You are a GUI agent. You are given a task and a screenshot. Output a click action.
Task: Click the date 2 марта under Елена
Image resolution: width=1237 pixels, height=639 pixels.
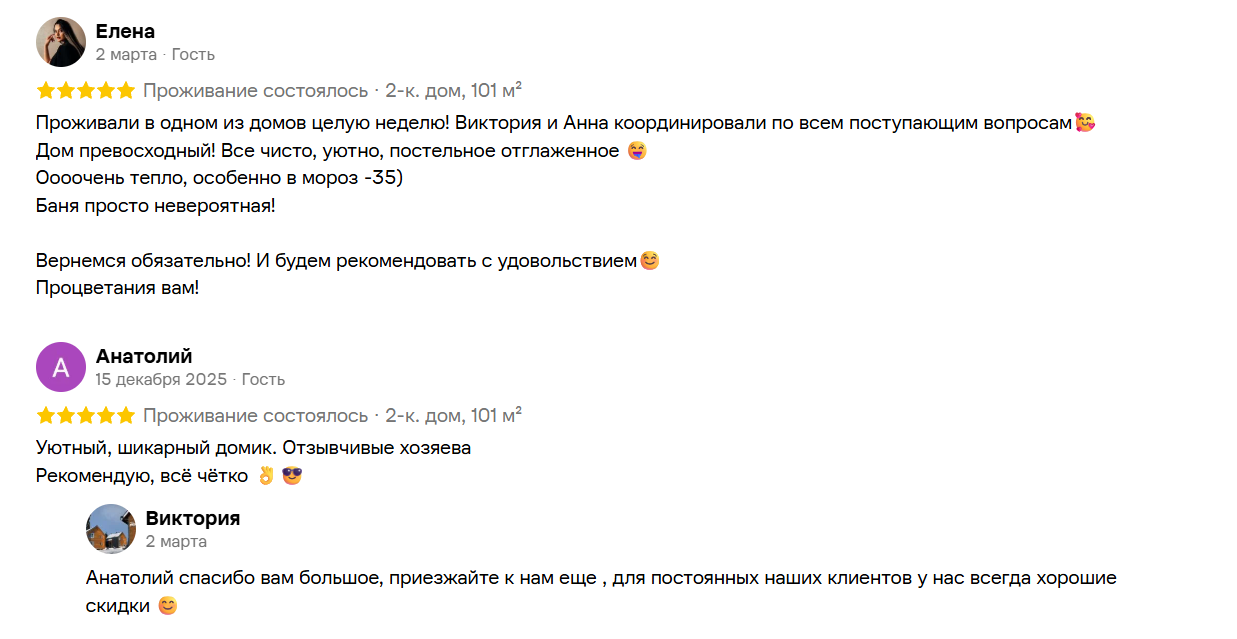tap(126, 54)
